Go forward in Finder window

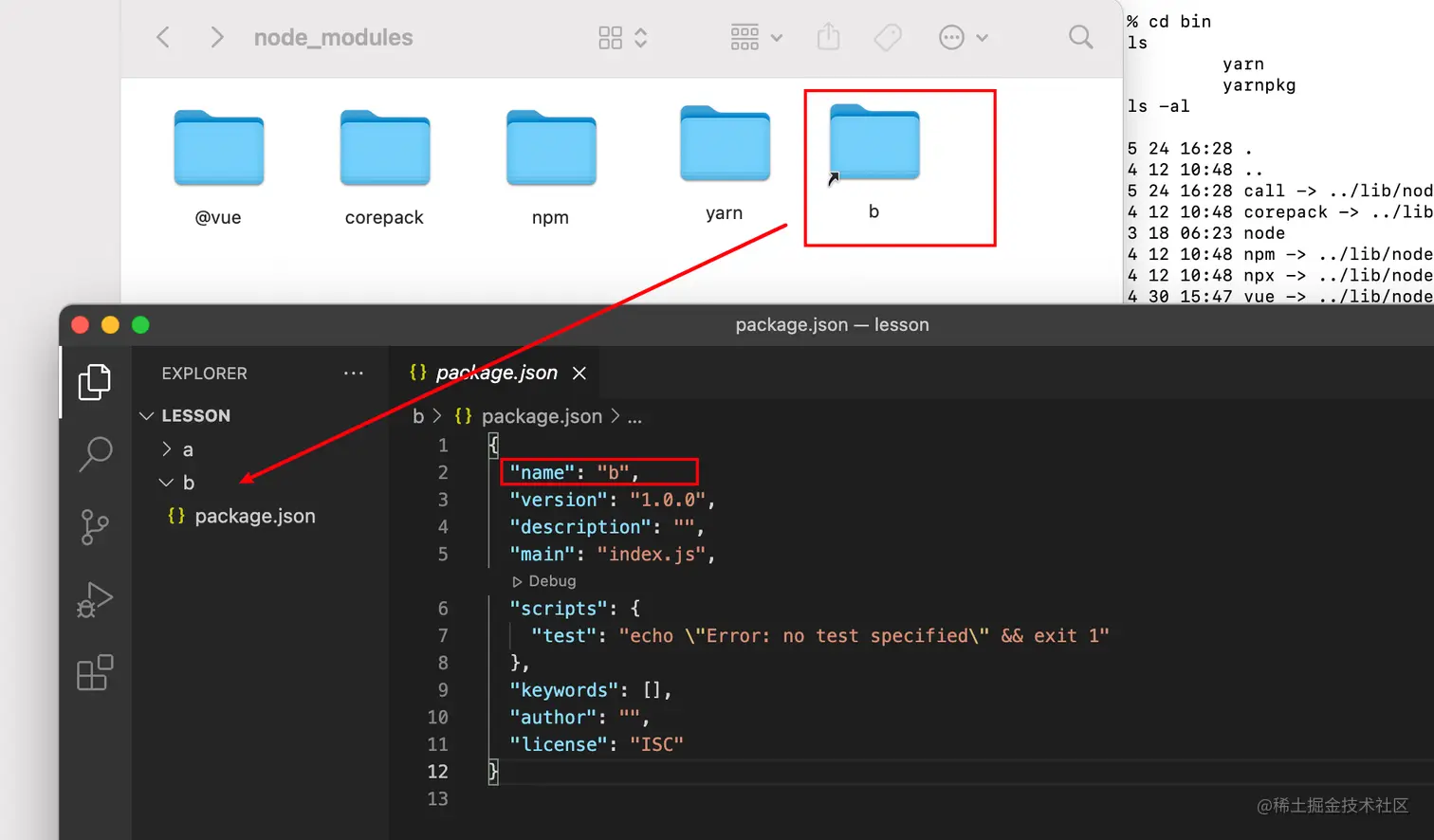(217, 37)
